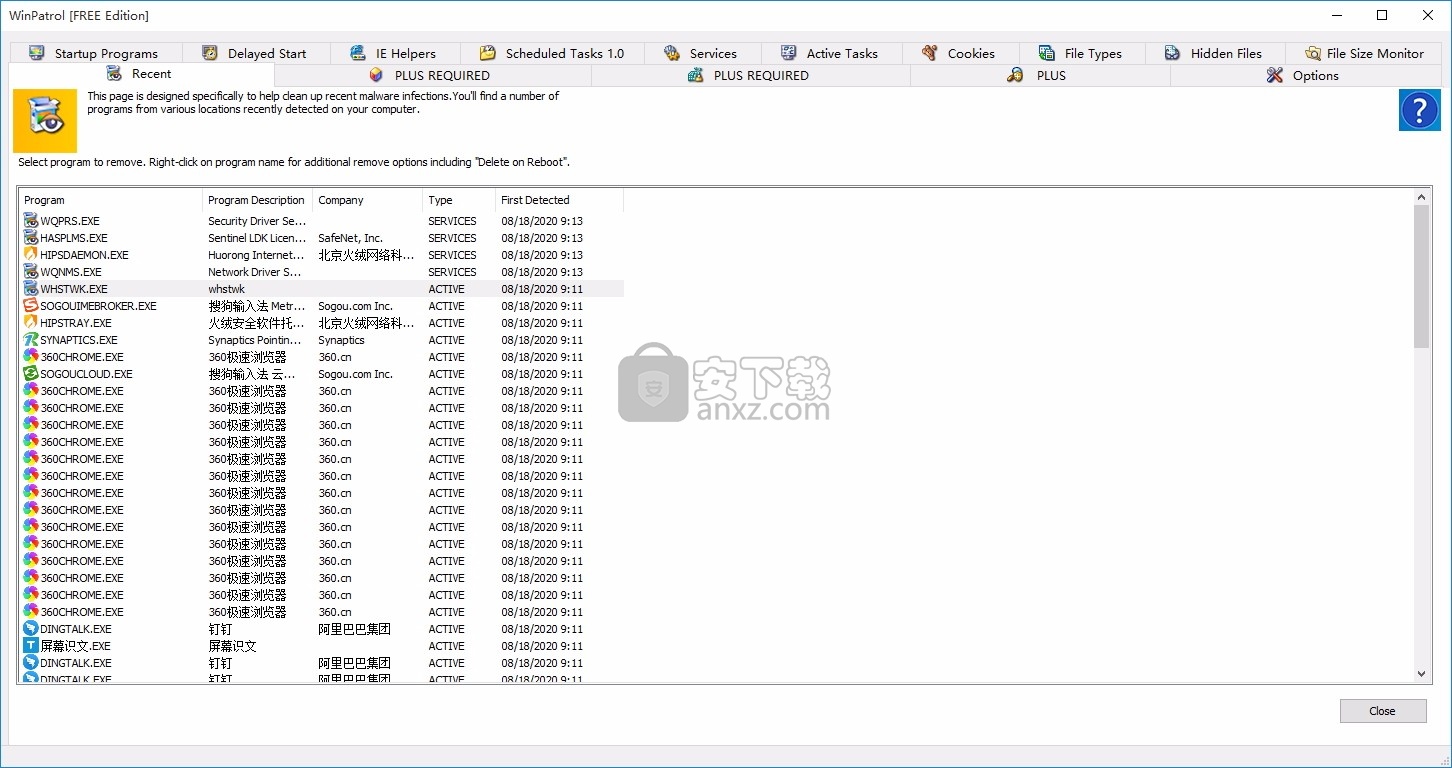Select the 屏幕识文.EXE entry
Screen dimensions: 1452x768
coord(321,646)
